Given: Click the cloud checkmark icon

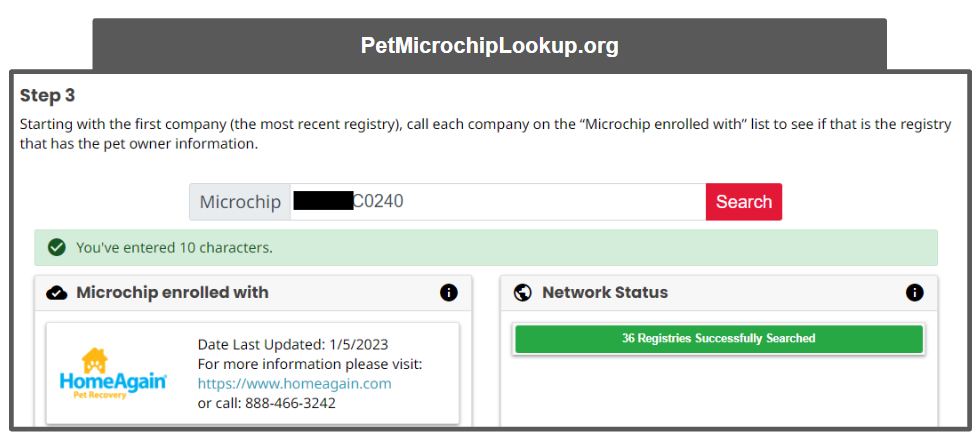Looking at the screenshot, I should pos(57,293).
